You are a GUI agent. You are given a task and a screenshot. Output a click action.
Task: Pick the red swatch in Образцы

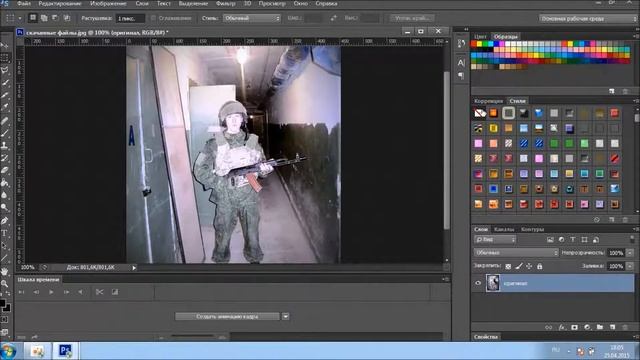(x=473, y=44)
